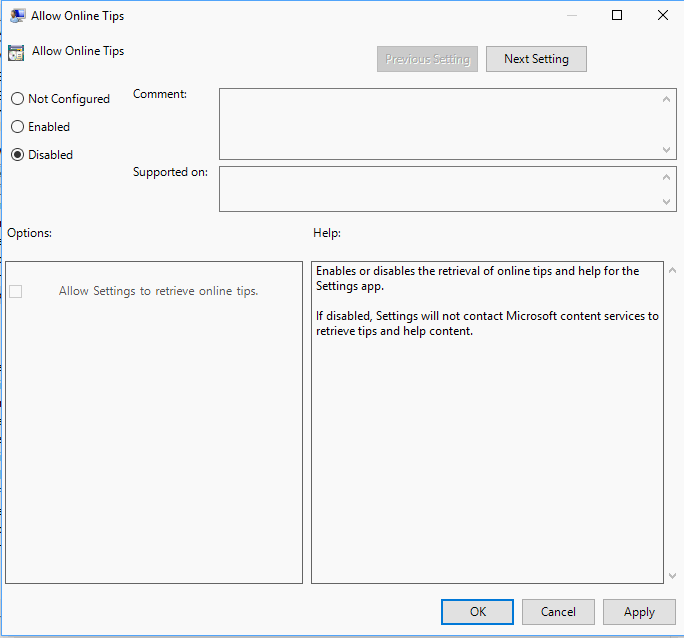Click the Supported on text field

[x=440, y=189]
